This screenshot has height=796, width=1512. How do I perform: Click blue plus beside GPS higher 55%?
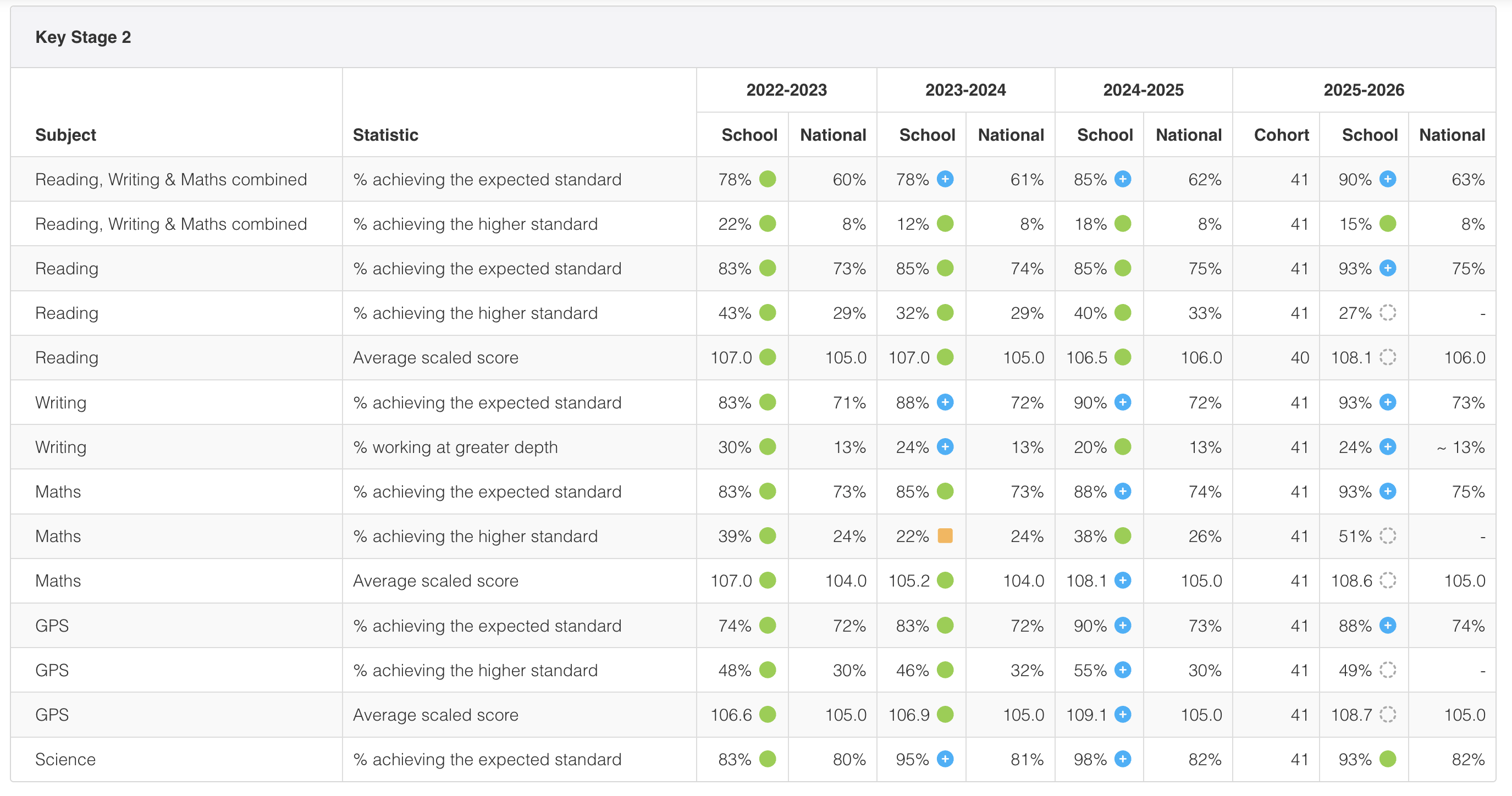pos(1123,670)
